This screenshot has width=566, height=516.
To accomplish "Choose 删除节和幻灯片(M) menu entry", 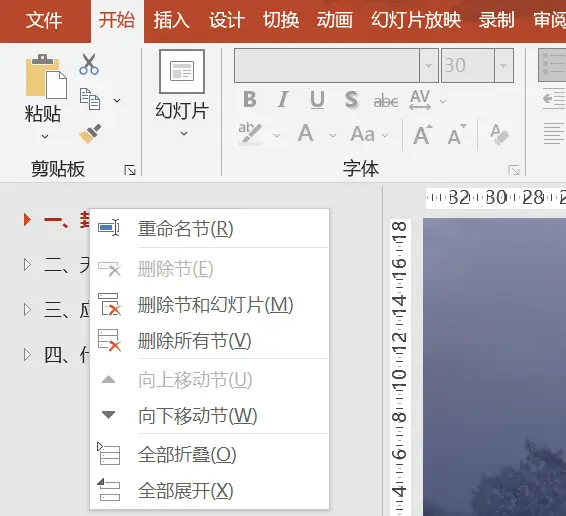I will (209, 305).
